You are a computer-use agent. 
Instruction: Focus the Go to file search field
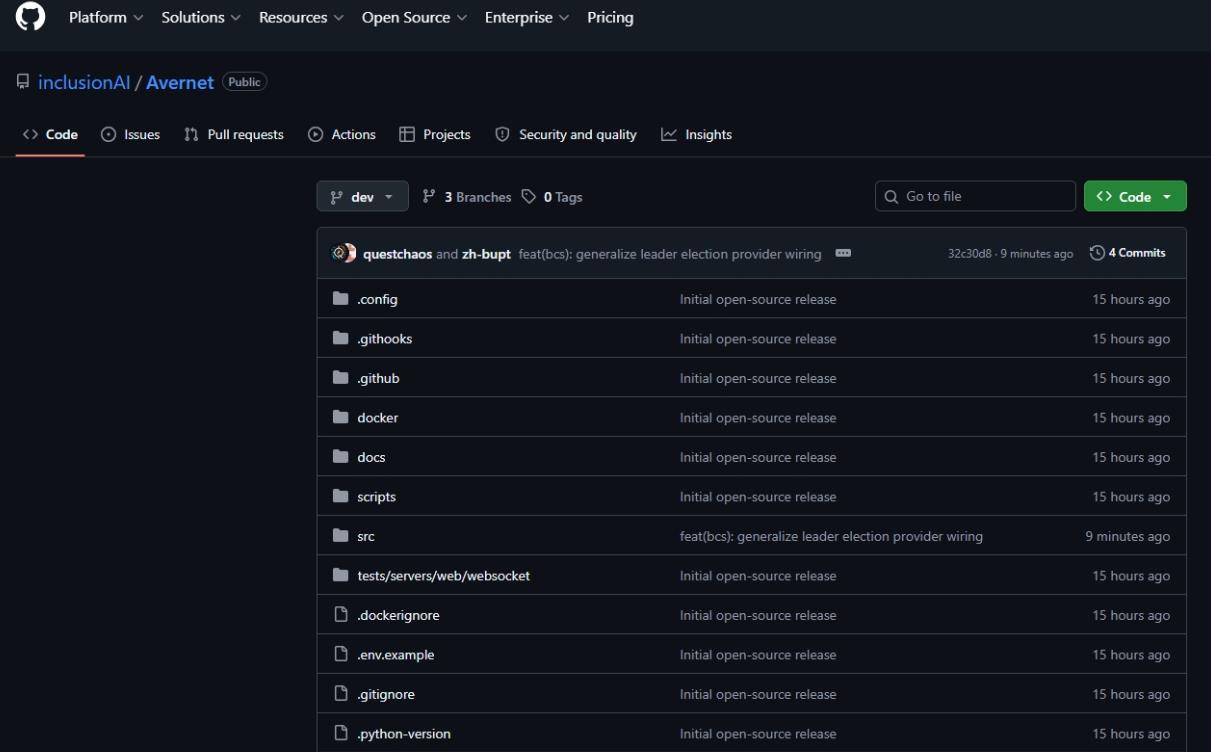tap(975, 197)
